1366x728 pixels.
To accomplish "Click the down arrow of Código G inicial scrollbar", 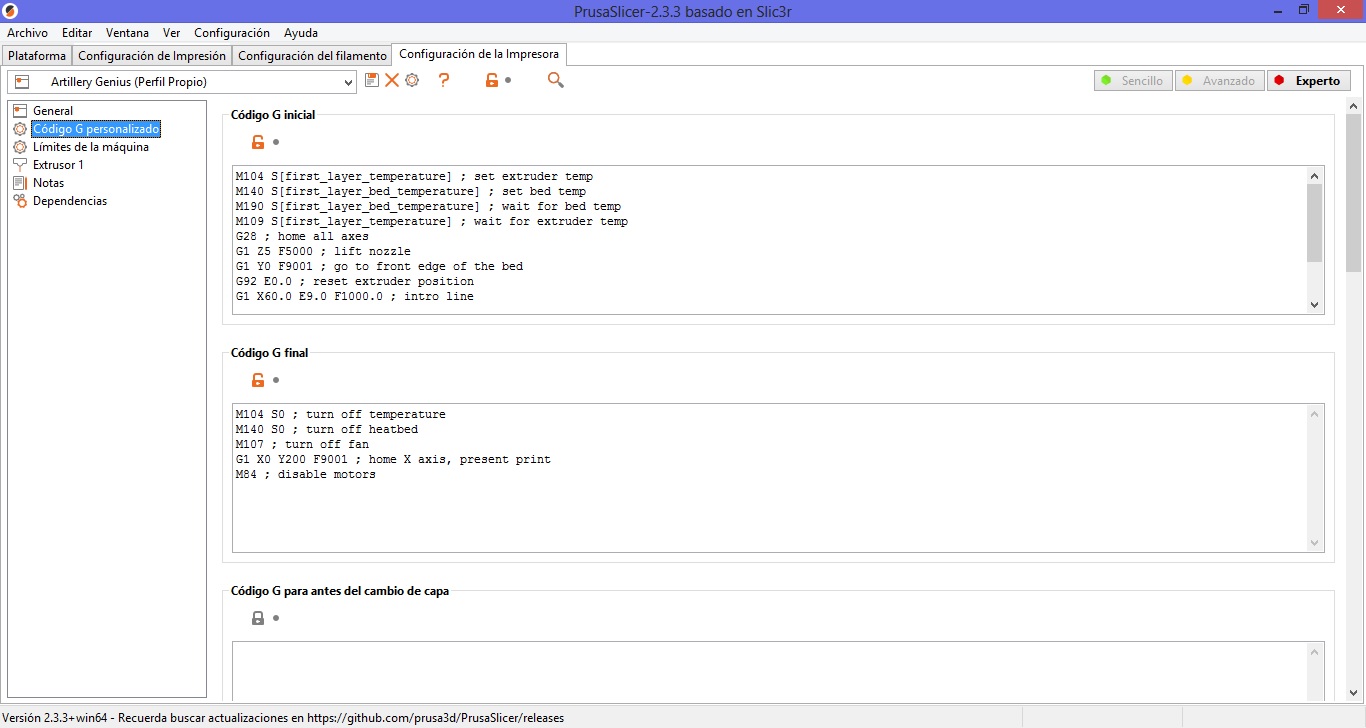I will 1315,305.
